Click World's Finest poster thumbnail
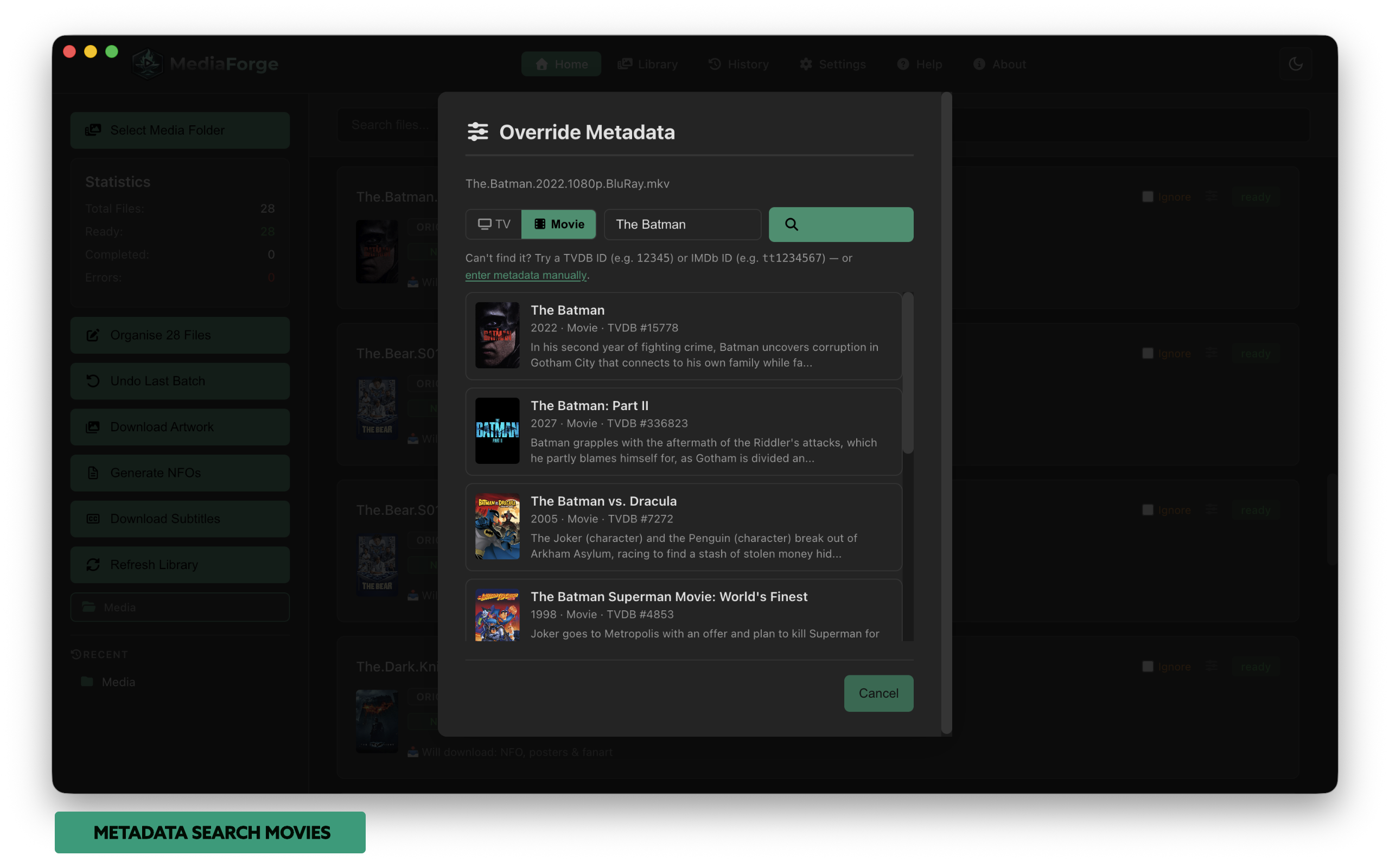The height and width of the screenshot is (868, 1389). [497, 615]
